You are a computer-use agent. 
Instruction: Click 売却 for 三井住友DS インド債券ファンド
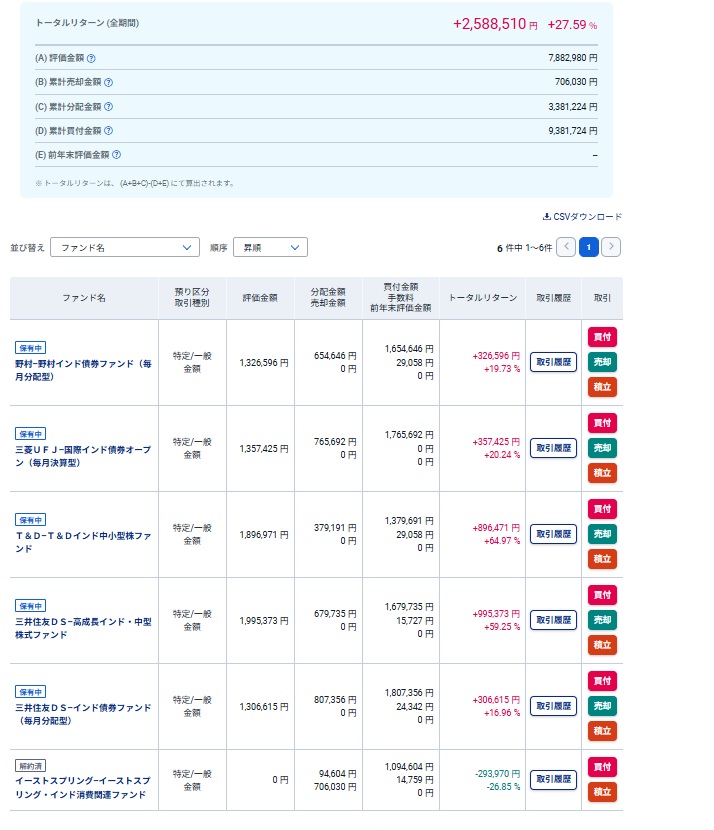click(602, 706)
